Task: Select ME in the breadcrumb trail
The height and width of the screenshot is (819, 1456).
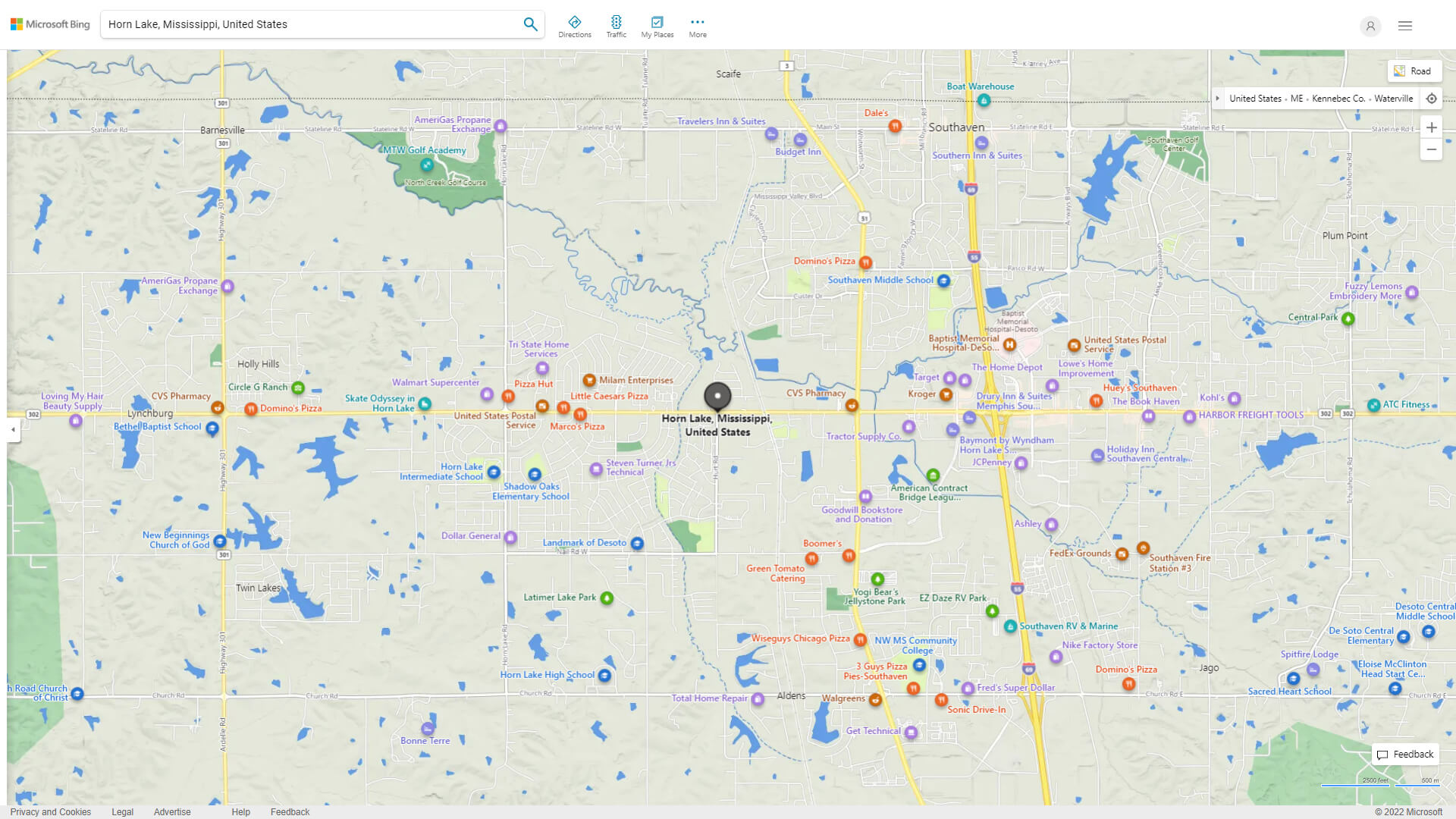Action: [x=1297, y=98]
